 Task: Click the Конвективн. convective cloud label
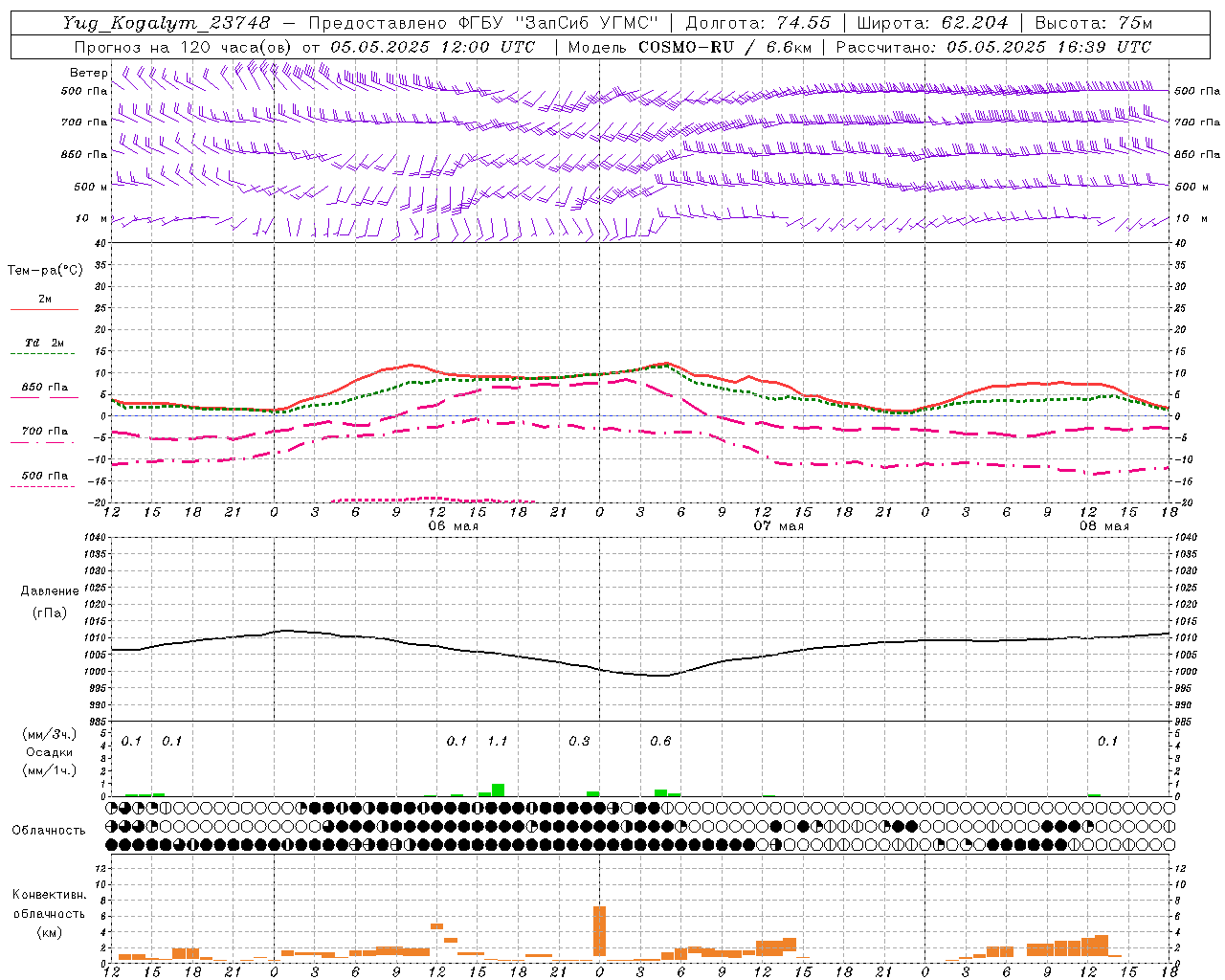coord(50,895)
